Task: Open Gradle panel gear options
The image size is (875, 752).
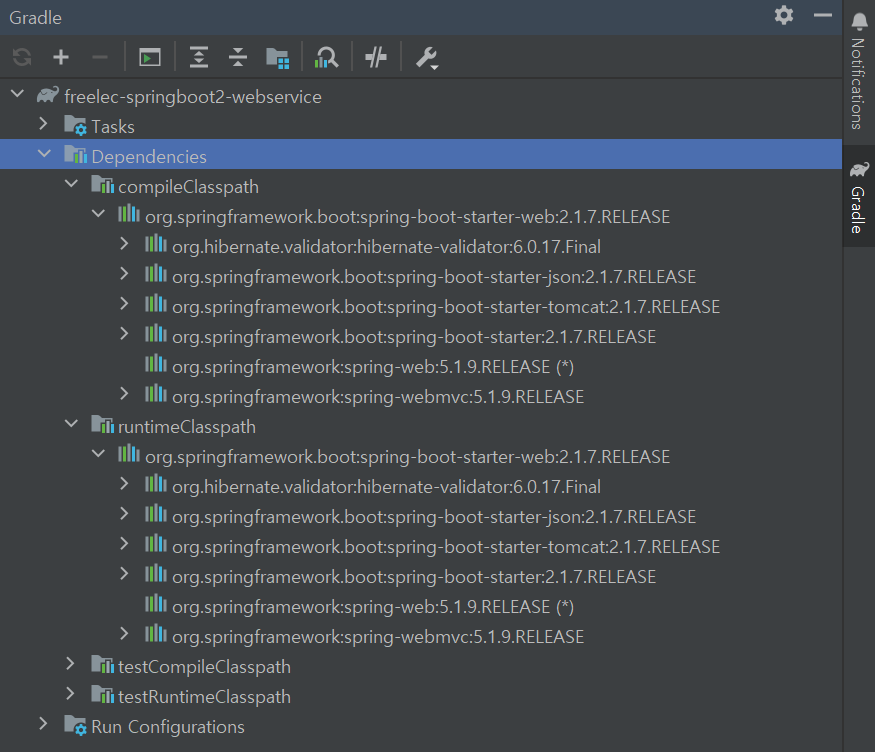Action: [784, 16]
